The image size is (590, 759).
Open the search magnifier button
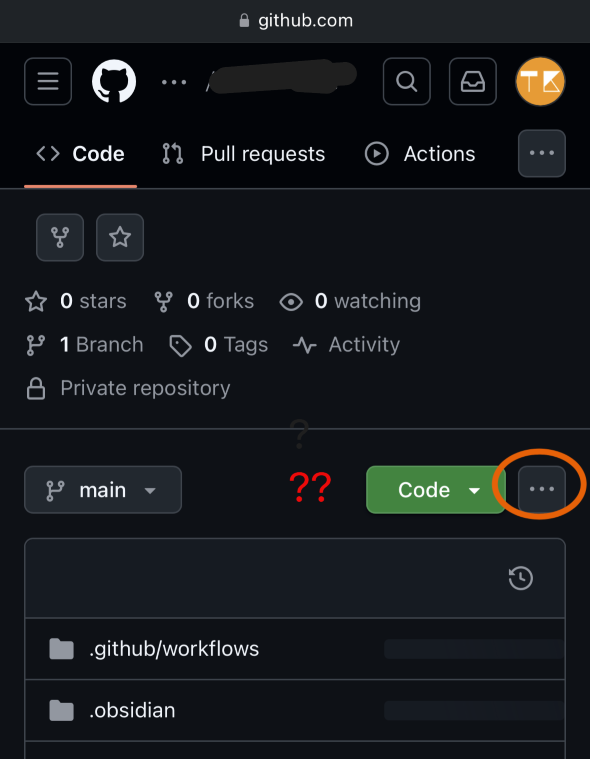point(407,81)
